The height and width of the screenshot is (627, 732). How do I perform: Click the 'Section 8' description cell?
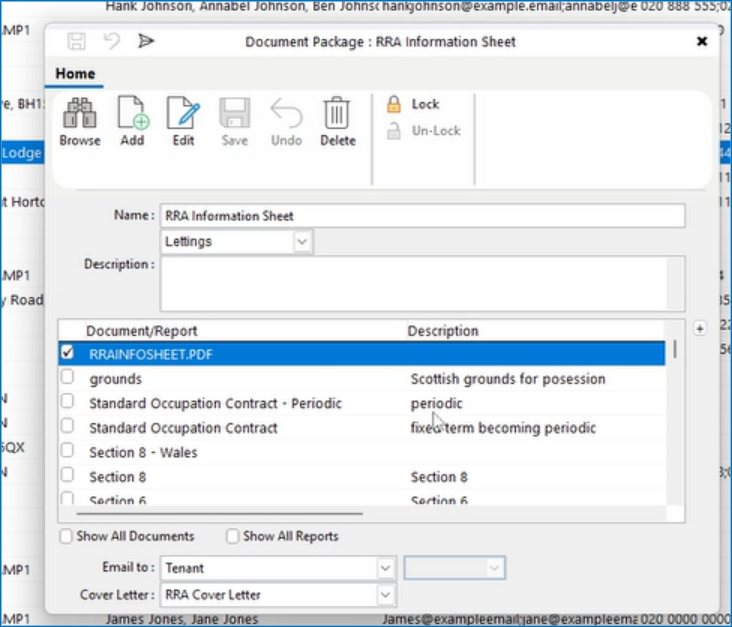pyautogui.click(x=439, y=477)
